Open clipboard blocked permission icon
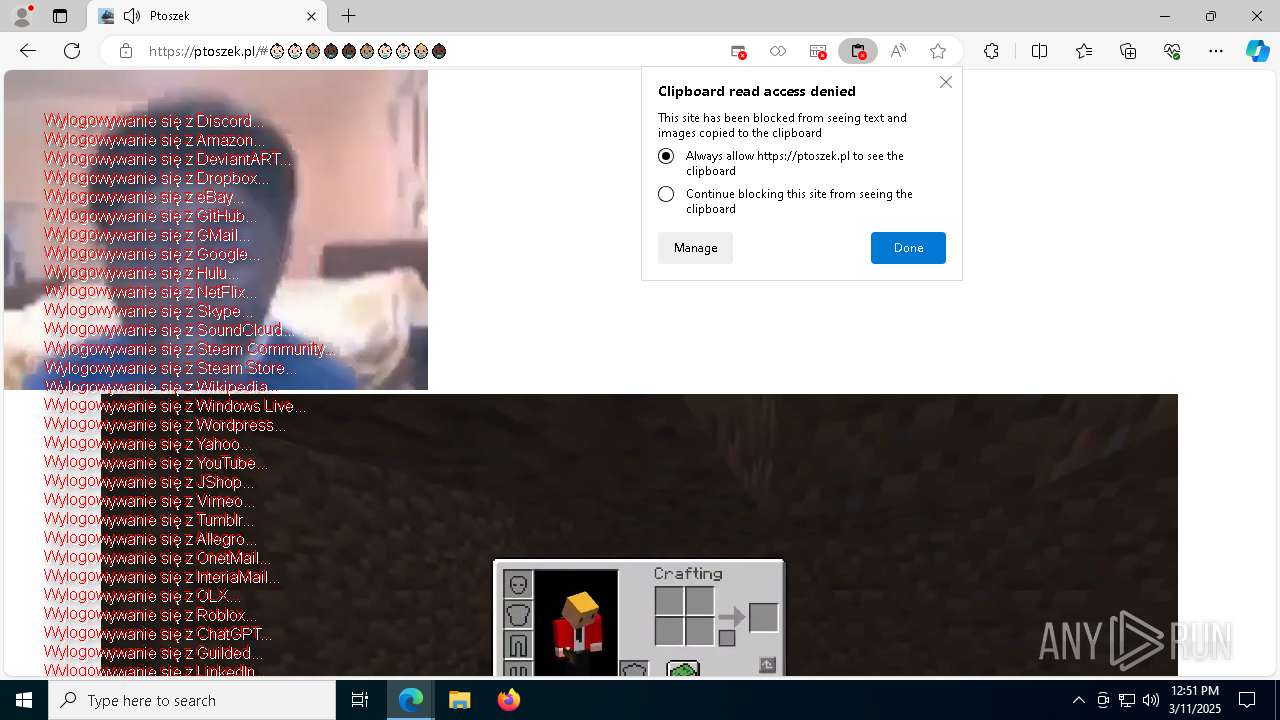 coord(858,51)
